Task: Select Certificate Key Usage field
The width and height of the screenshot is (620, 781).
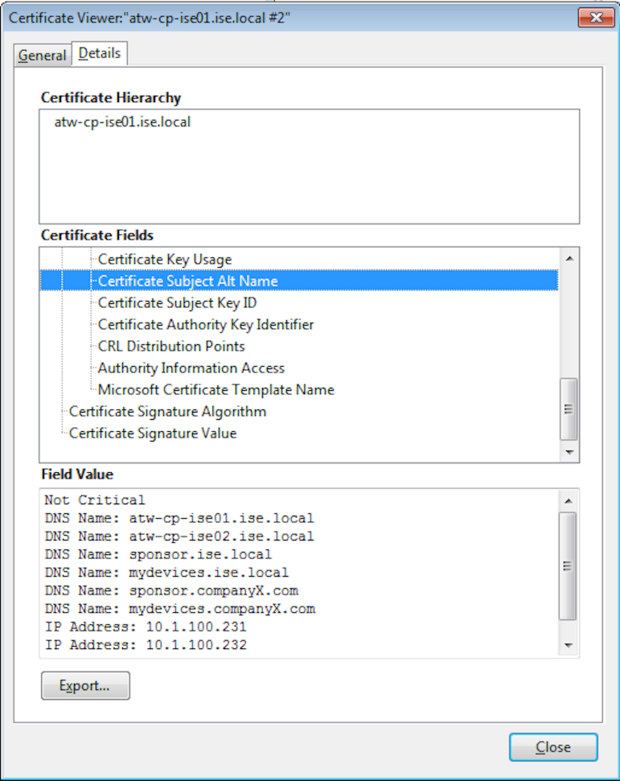Action: [x=165, y=260]
